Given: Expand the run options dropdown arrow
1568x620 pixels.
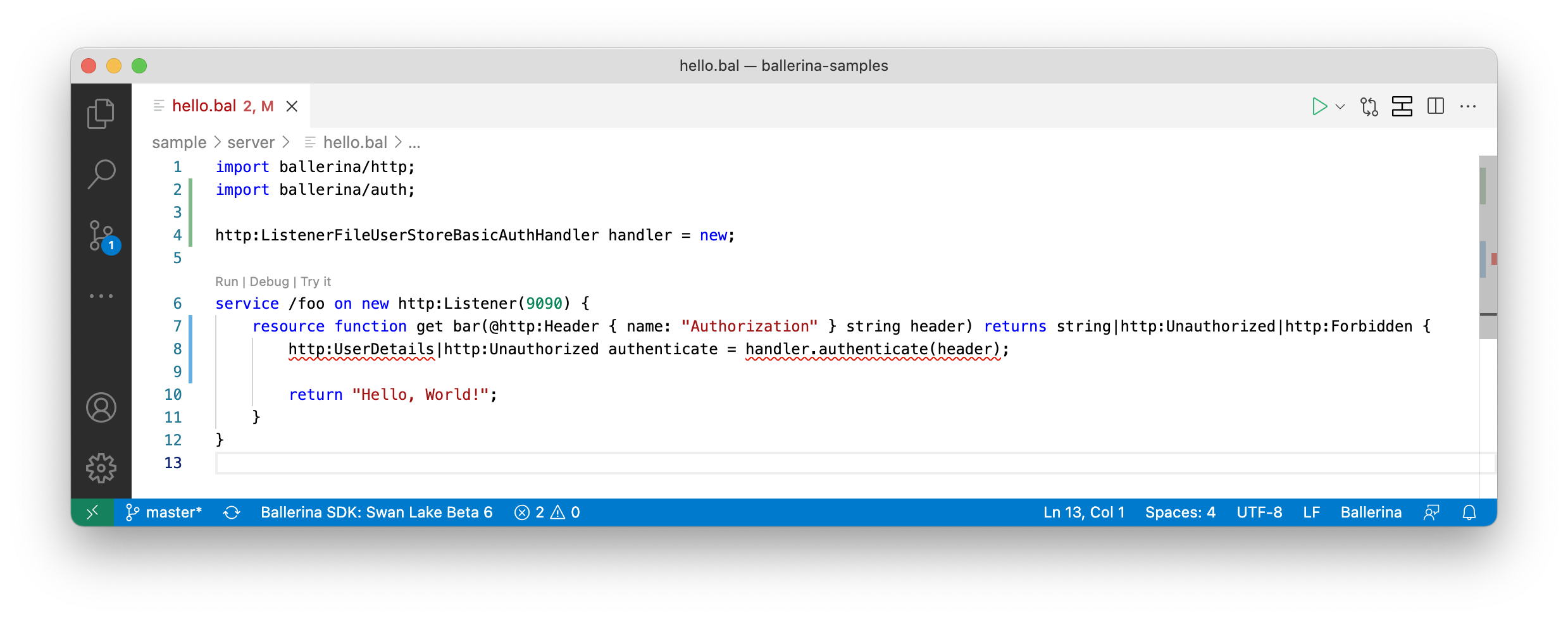Looking at the screenshot, I should (x=1340, y=106).
